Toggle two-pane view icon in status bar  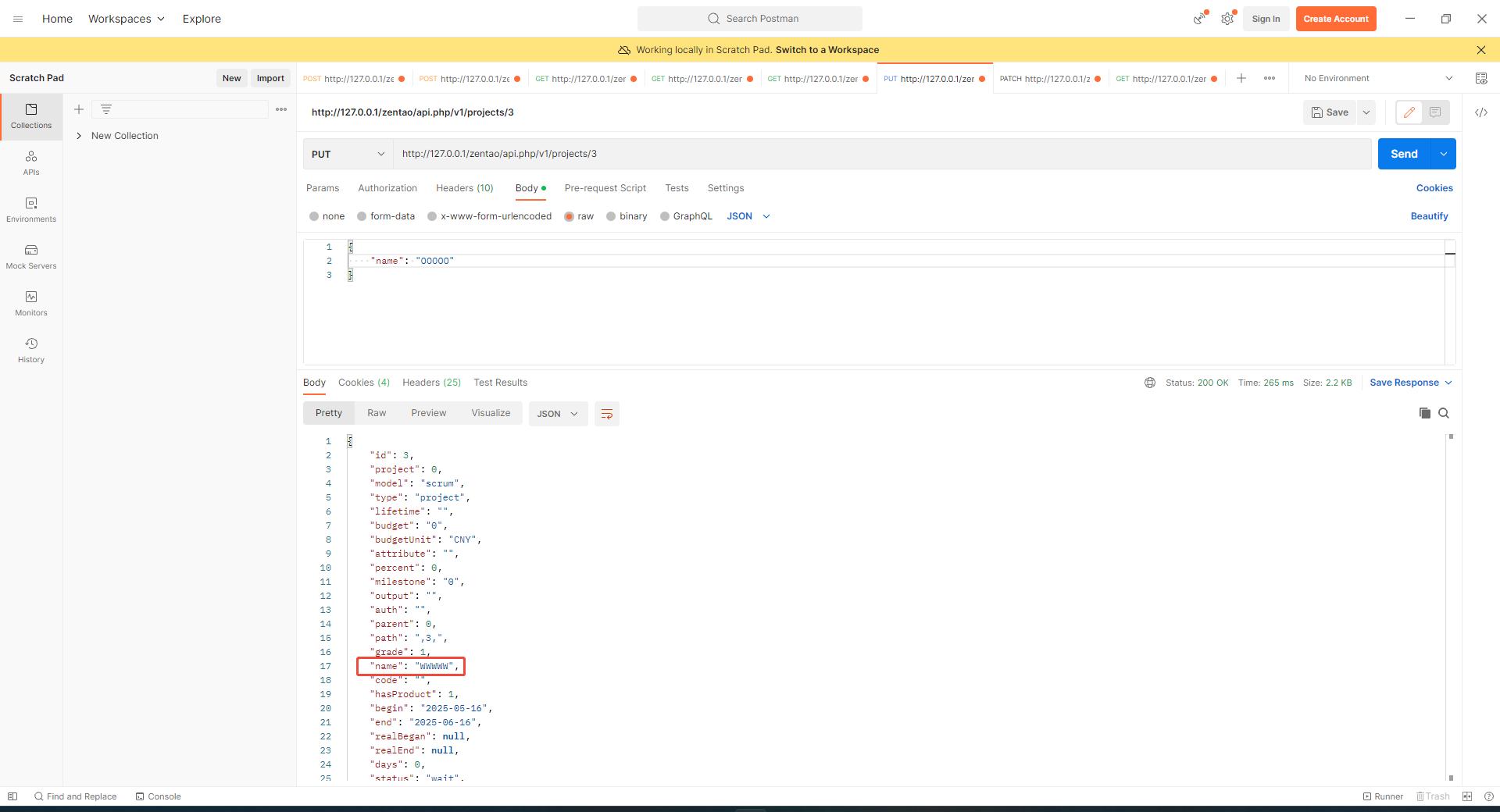tap(1467, 796)
